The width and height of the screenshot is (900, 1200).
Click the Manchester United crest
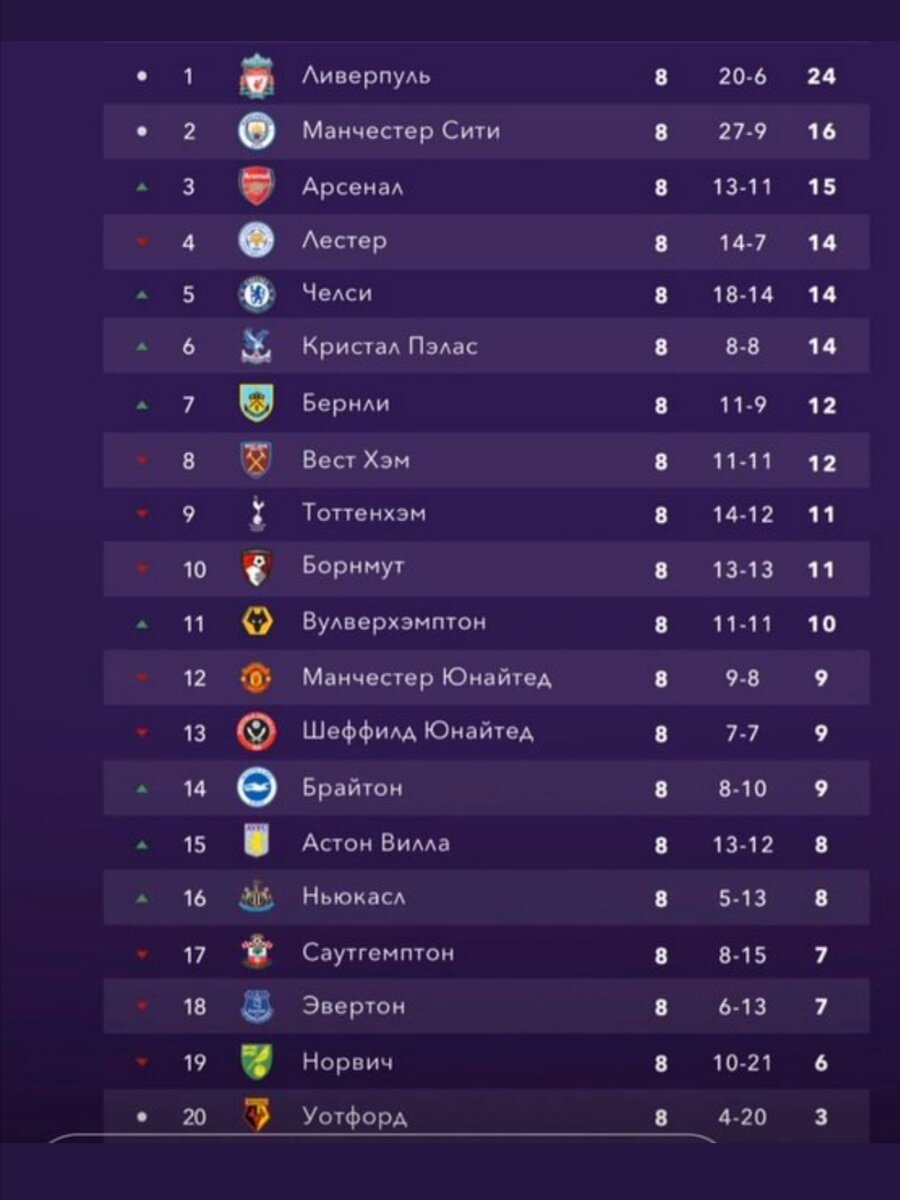point(257,678)
